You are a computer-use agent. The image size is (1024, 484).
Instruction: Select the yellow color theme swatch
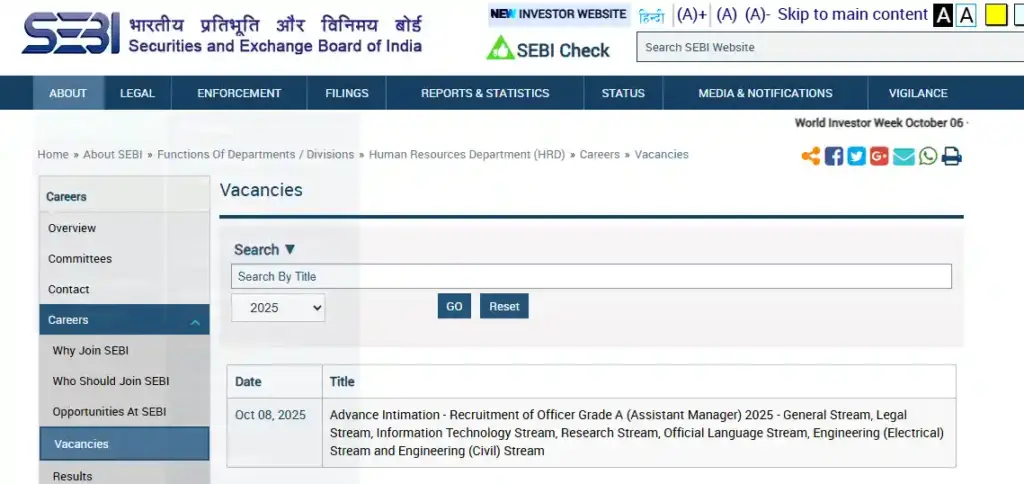[x=995, y=15]
